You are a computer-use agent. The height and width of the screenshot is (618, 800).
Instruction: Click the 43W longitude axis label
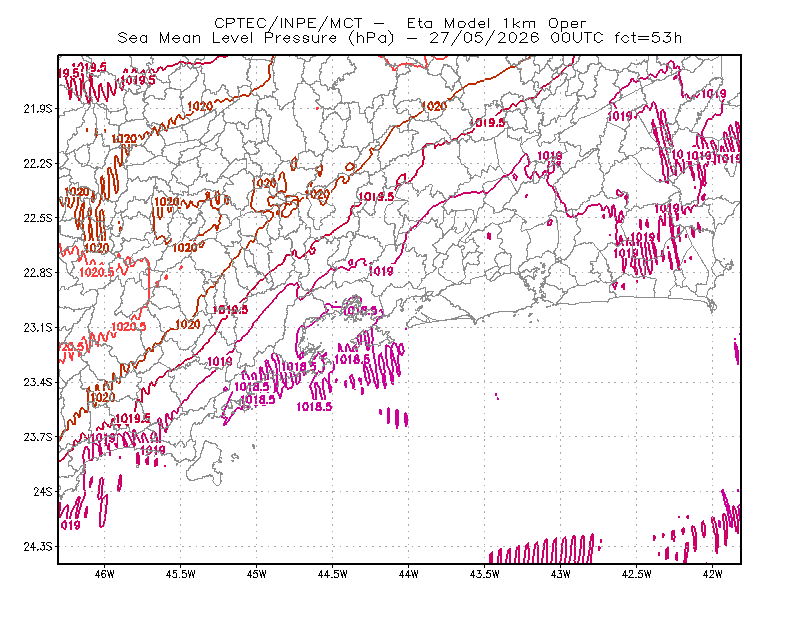coord(561,574)
